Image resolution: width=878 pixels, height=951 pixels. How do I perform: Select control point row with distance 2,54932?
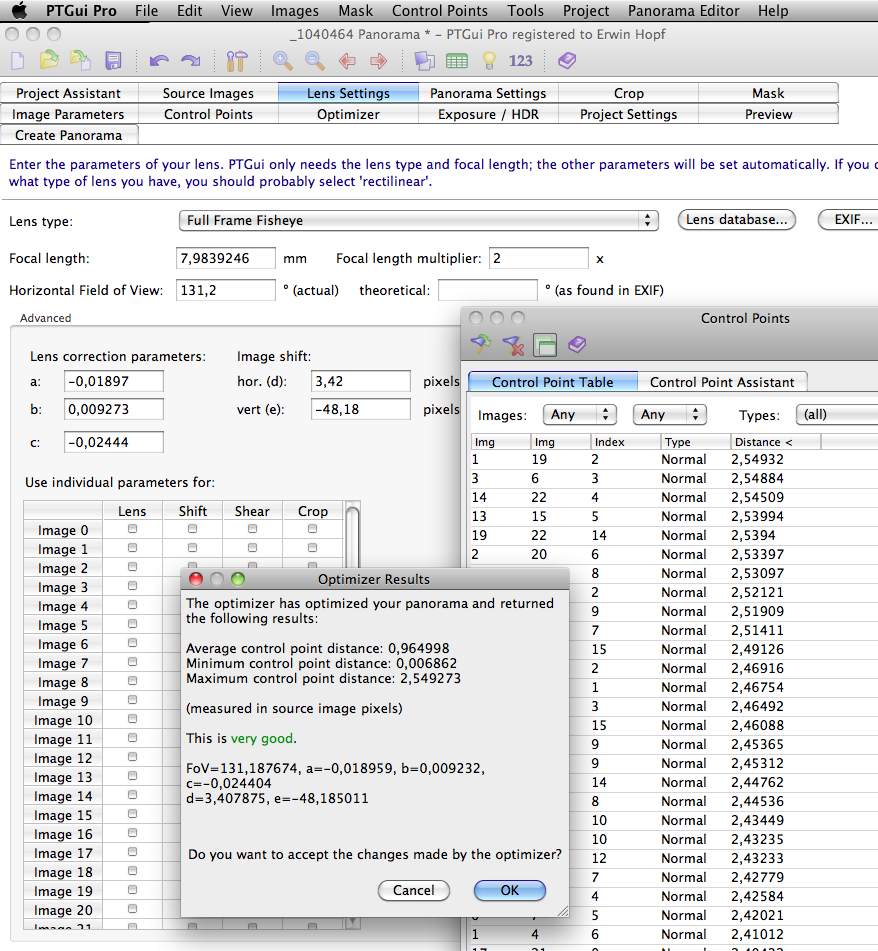(x=673, y=459)
